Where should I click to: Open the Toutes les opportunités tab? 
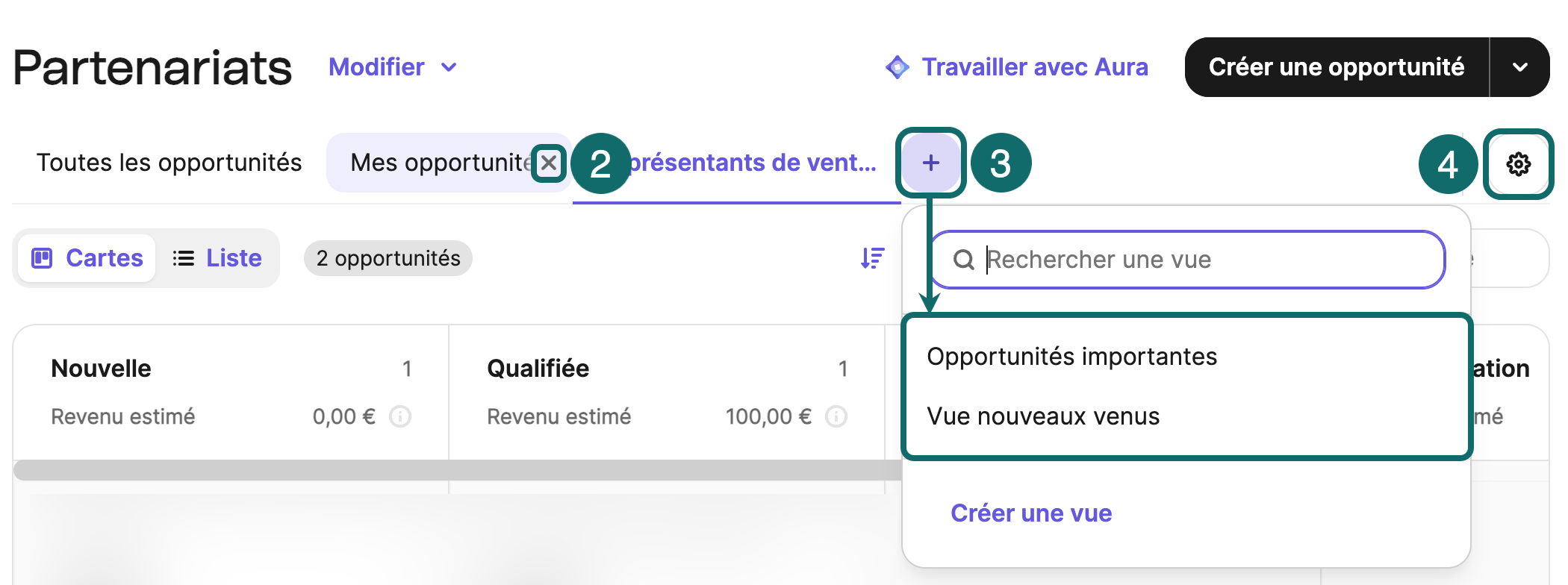[x=169, y=163]
